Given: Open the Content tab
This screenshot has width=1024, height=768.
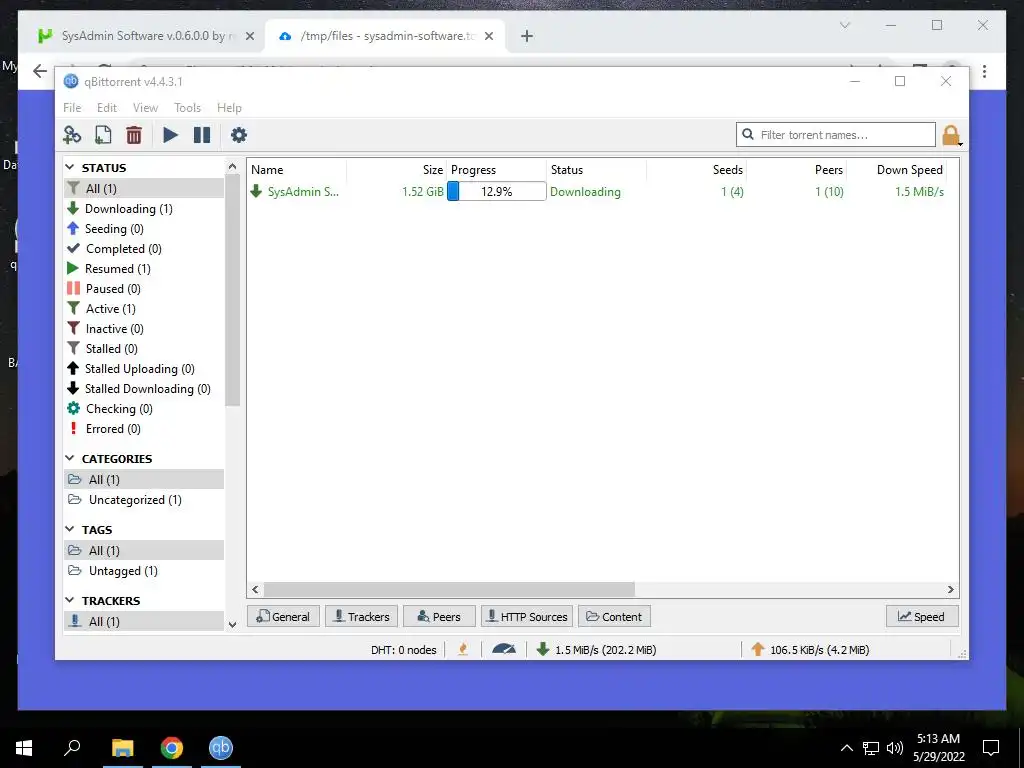Looking at the screenshot, I should (x=614, y=616).
